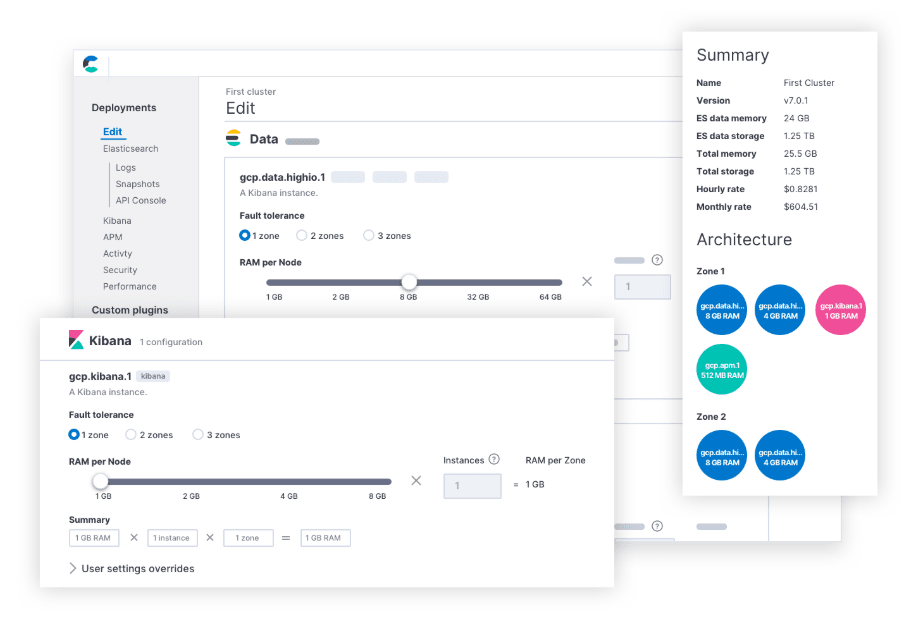Click the kibana tag beside gcp.kibana.1
Viewport: 915px width, 620px height.
point(153,376)
